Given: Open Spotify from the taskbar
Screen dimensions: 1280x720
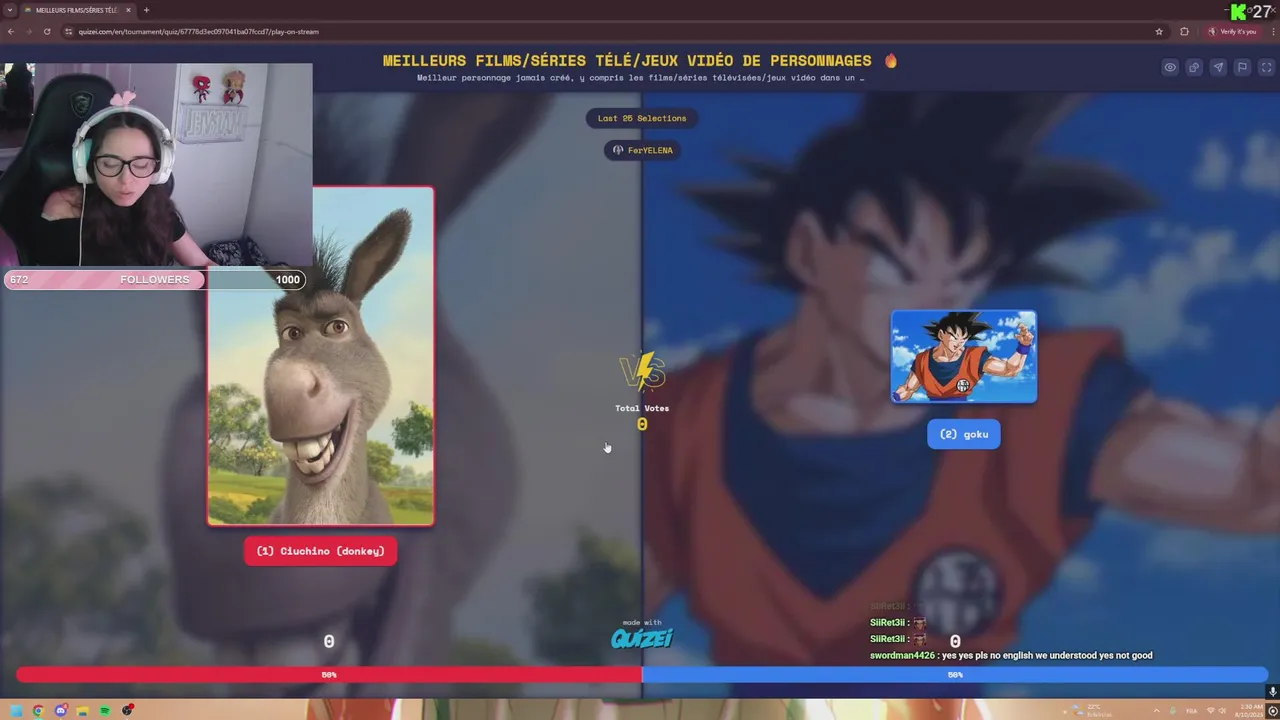Looking at the screenshot, I should pos(105,711).
